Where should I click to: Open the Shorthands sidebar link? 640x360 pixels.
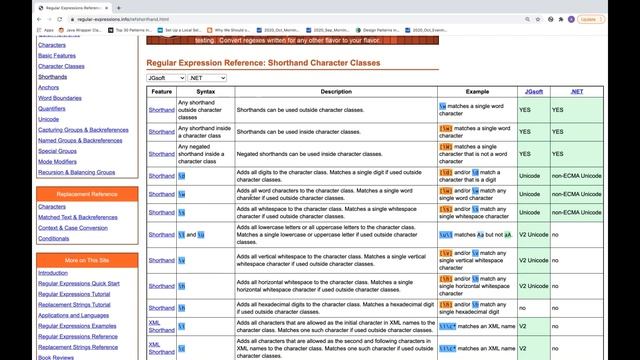pos(53,77)
